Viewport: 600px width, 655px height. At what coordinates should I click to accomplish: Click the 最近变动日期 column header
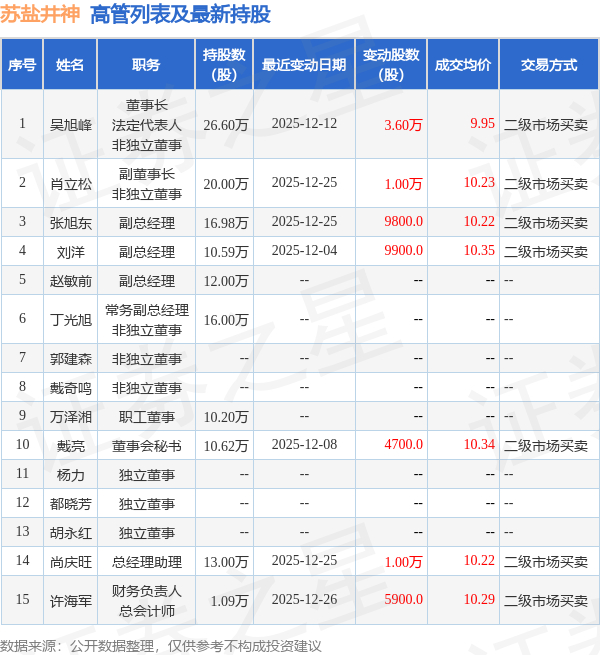[304, 64]
